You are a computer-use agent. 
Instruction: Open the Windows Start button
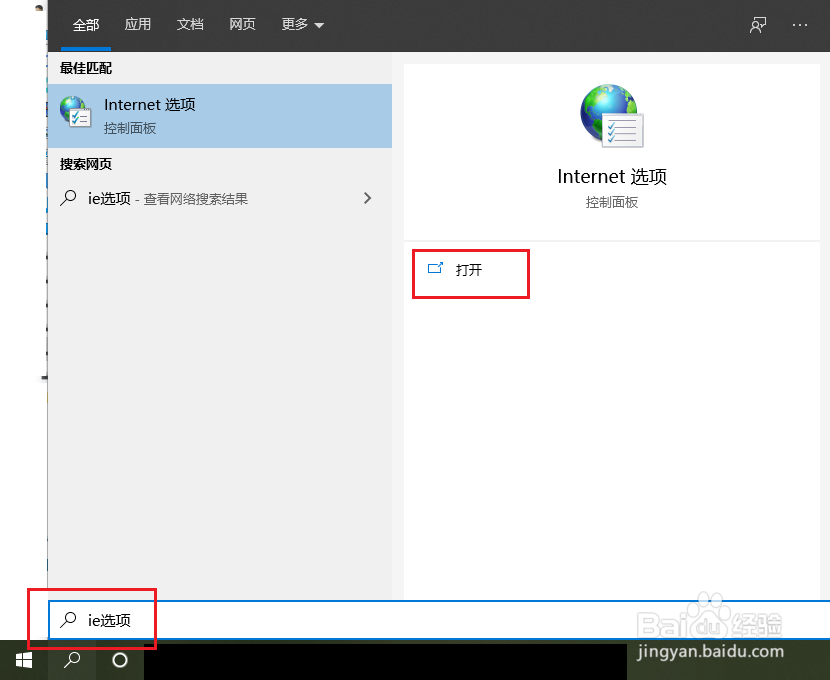(x=24, y=660)
